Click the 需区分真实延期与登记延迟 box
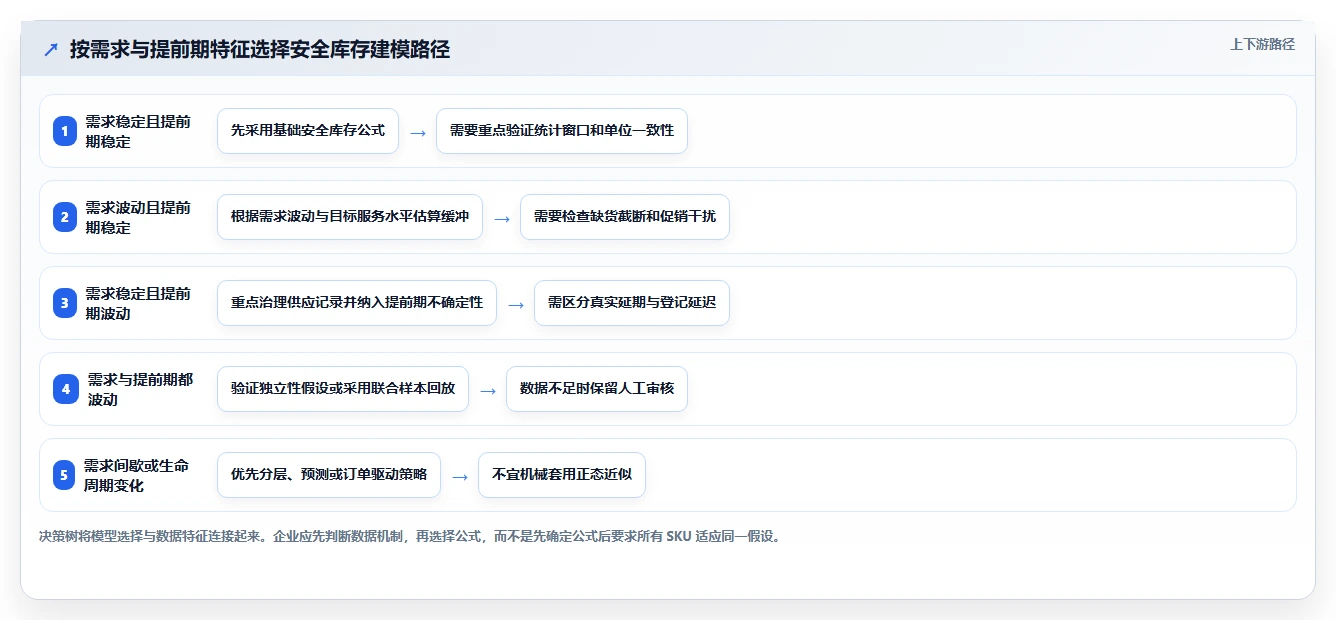The height and width of the screenshot is (620, 1336). [632, 303]
